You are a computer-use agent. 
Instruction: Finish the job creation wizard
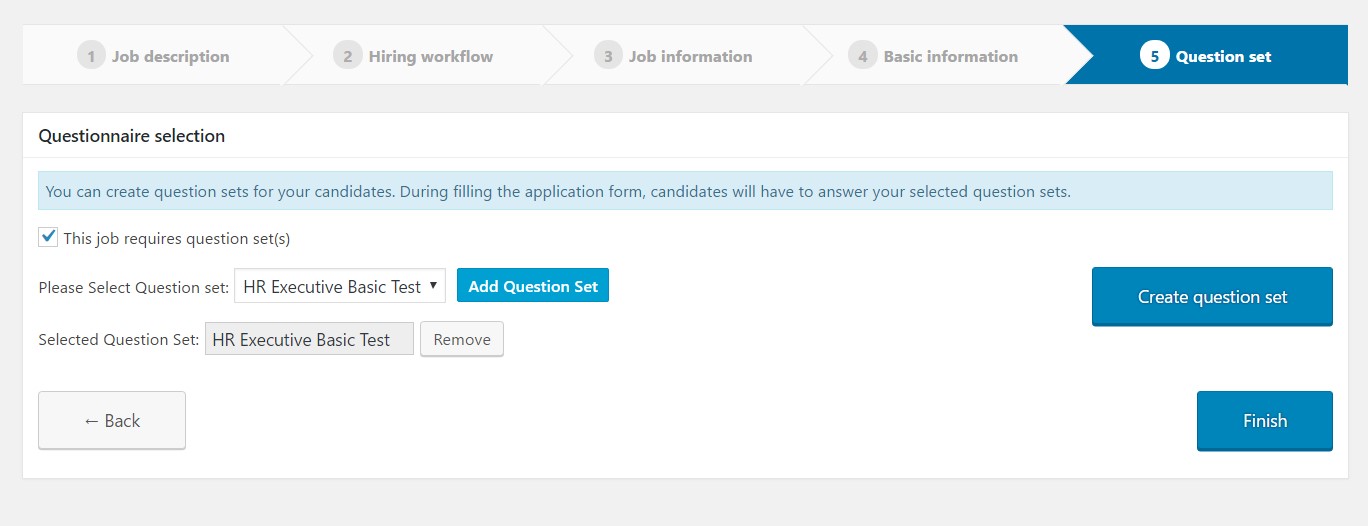1264,421
